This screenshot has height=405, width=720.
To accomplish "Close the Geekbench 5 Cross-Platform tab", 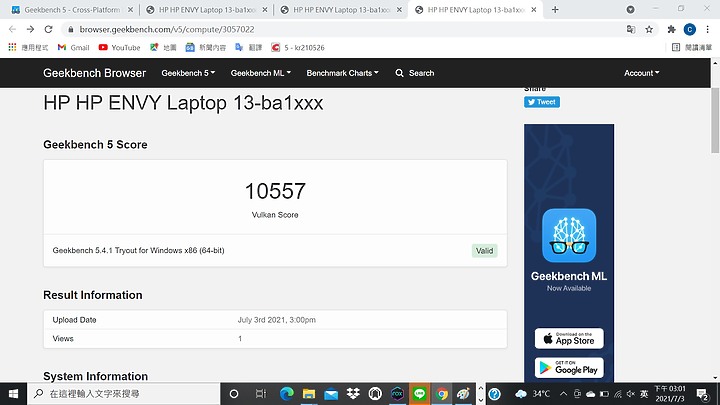I will [130, 10].
